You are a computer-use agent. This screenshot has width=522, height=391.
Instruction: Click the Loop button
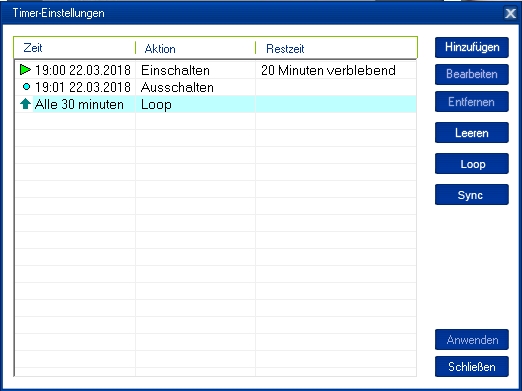coord(472,164)
